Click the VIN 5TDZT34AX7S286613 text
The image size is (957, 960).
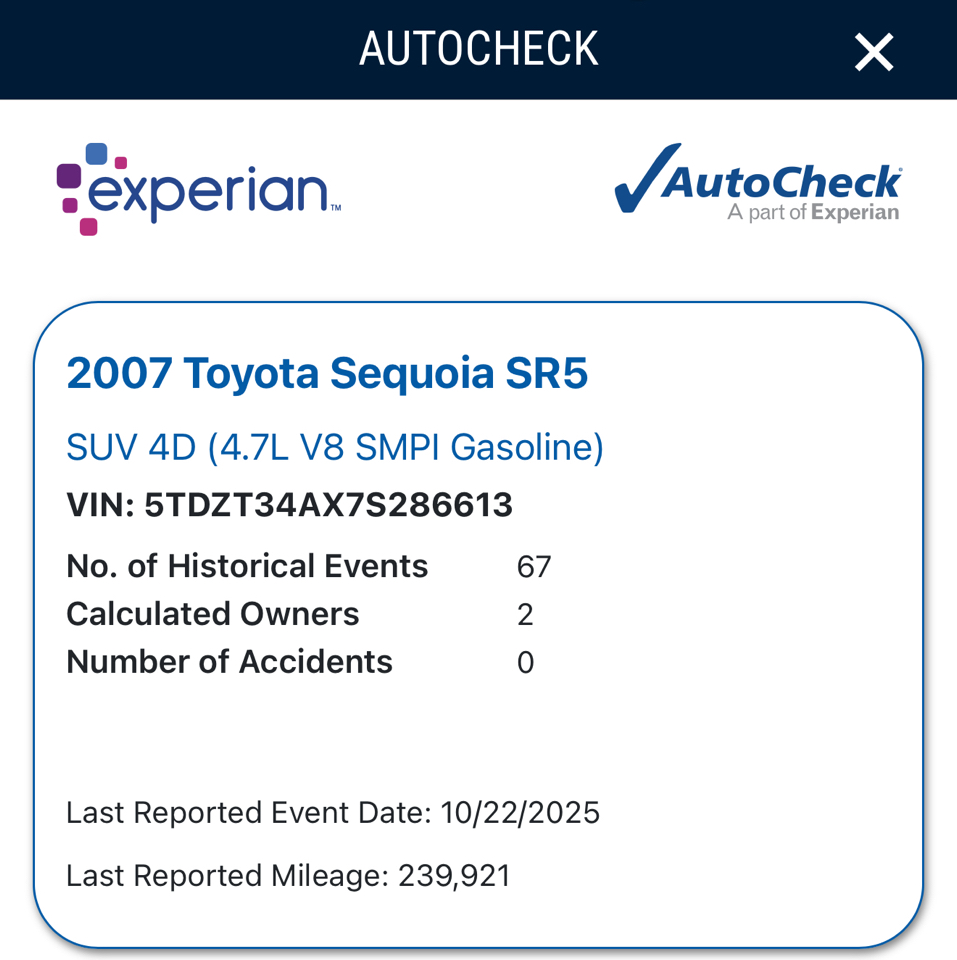click(289, 505)
